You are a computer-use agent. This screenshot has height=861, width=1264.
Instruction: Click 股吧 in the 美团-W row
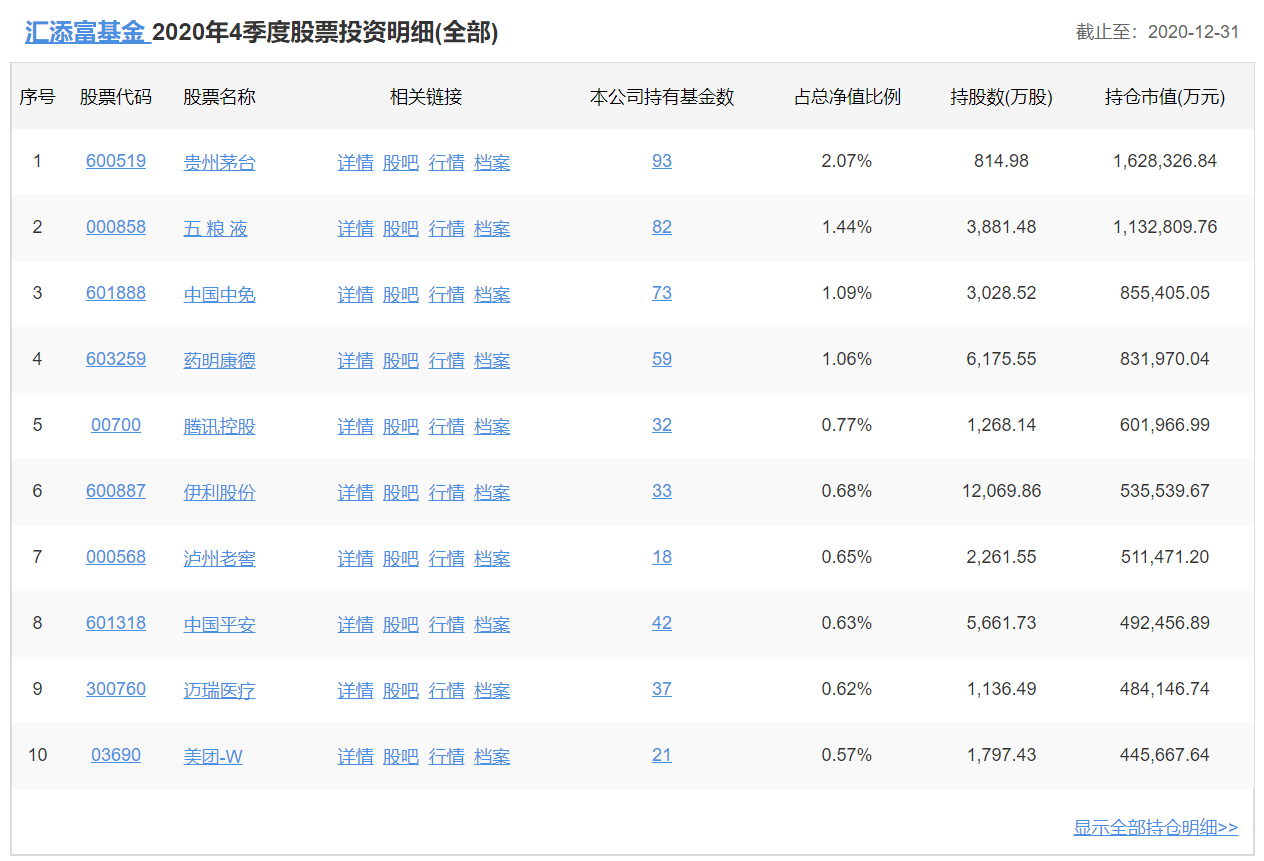[401, 756]
